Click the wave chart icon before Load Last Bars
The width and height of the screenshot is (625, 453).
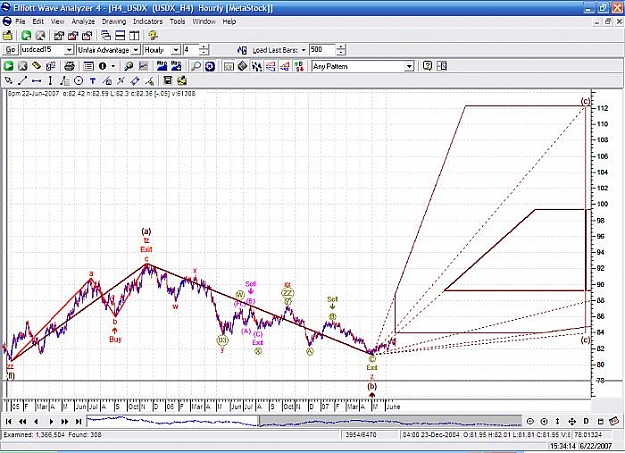pyautogui.click(x=242, y=50)
